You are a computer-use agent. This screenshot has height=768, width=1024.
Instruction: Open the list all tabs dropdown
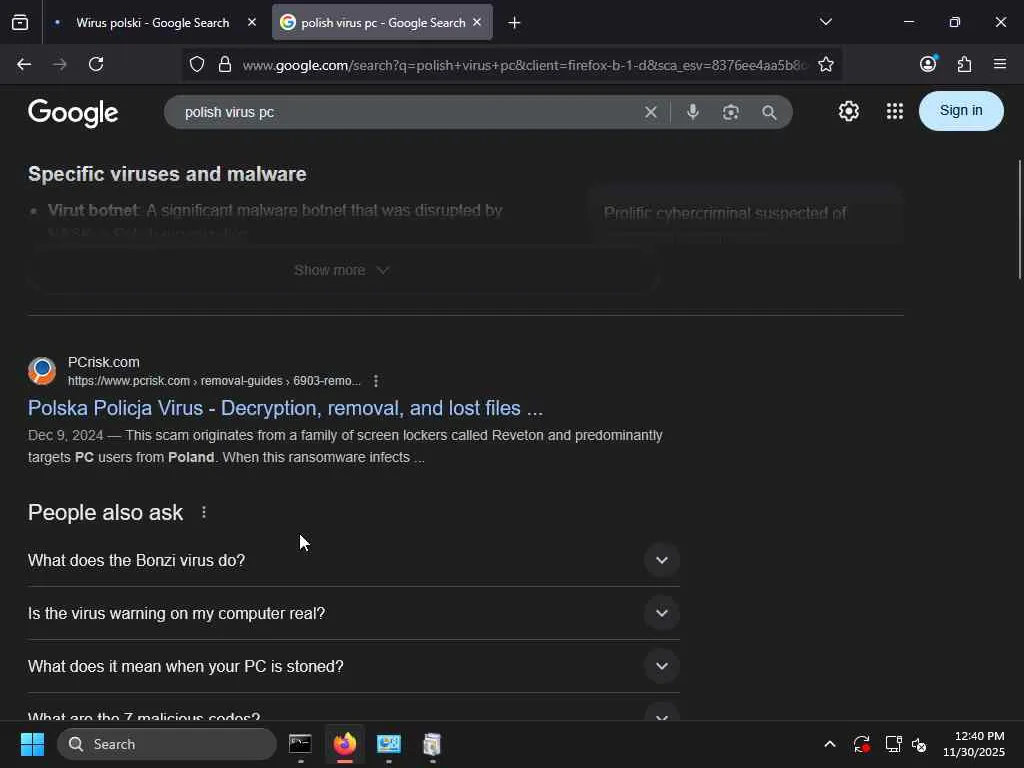[x=826, y=22]
